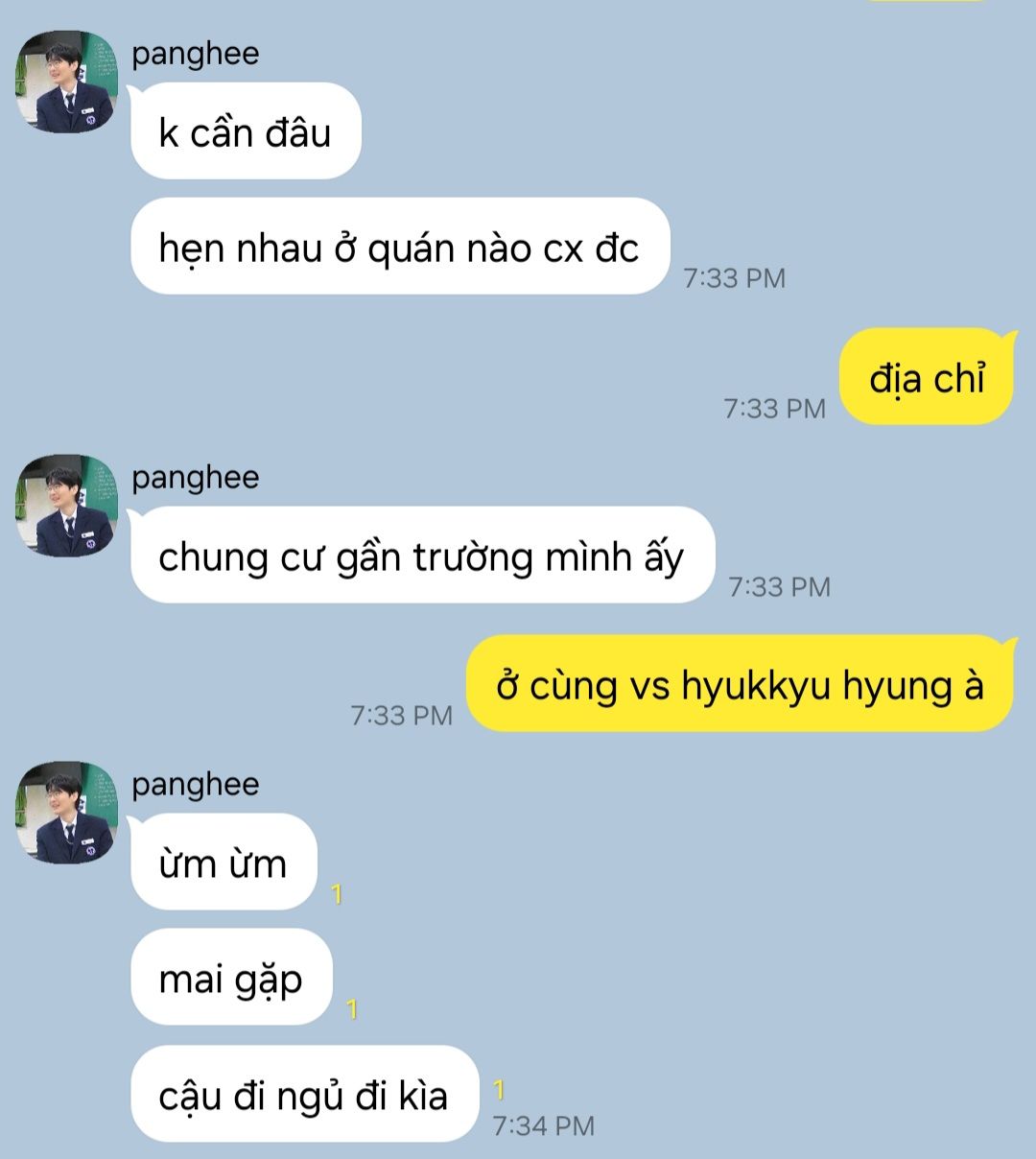Click 7:33 PM timestamp beside "địa chỉ"

pos(775,409)
